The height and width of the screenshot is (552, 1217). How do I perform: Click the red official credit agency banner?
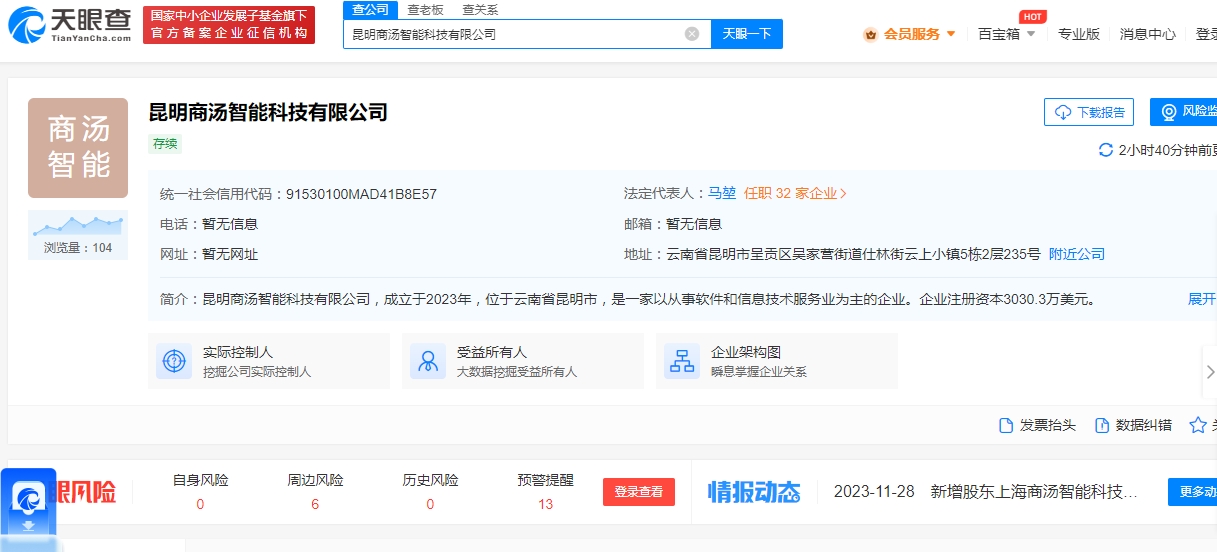pos(229,25)
